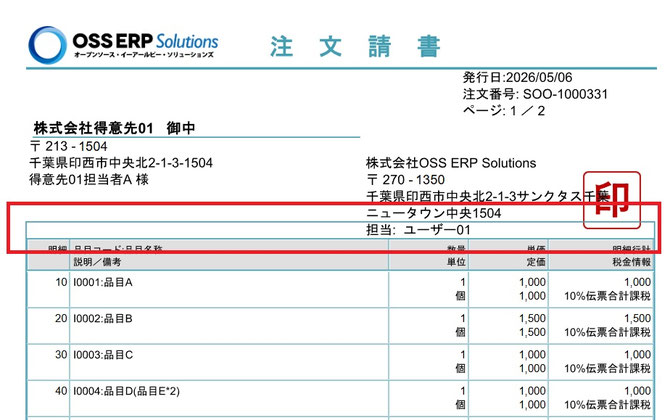The image size is (670, 420).
Task: Select the document title 注文請書
Action: 355,46
